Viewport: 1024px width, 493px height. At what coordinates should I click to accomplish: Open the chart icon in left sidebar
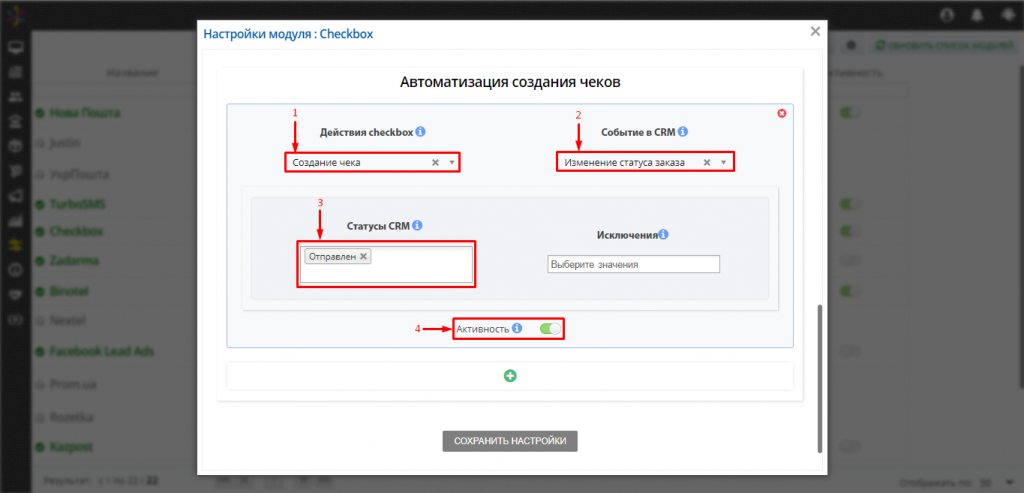click(15, 221)
